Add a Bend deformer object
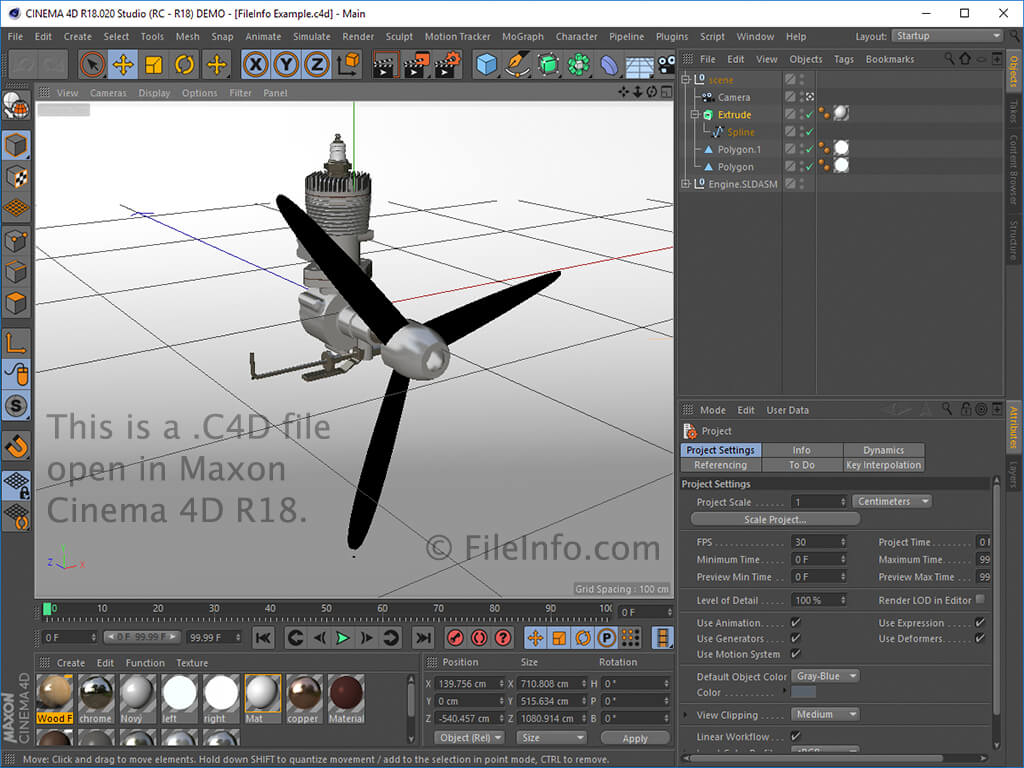1024x768 pixels. (609, 65)
